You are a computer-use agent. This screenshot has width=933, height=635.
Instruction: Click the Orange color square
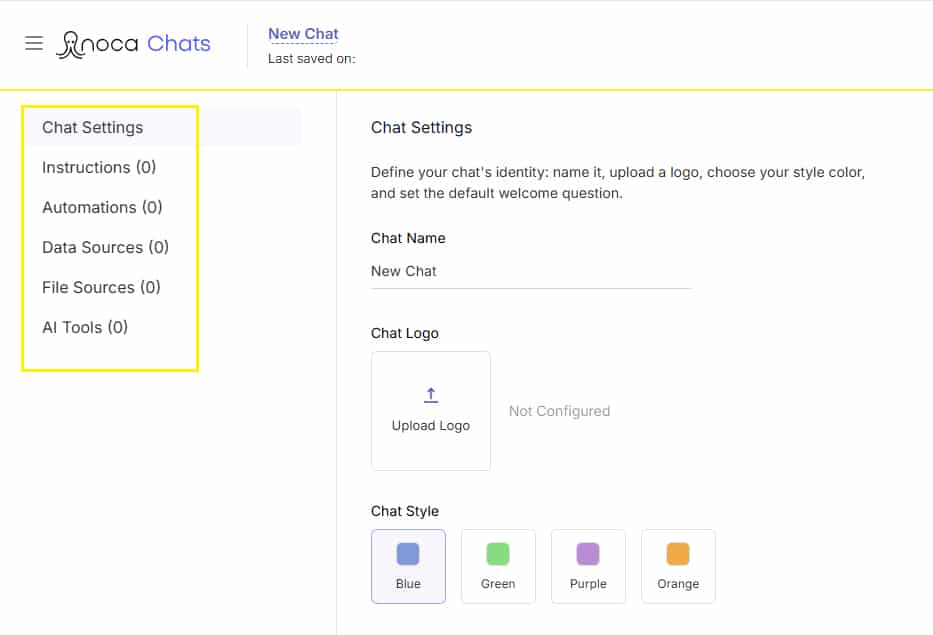(x=678, y=553)
